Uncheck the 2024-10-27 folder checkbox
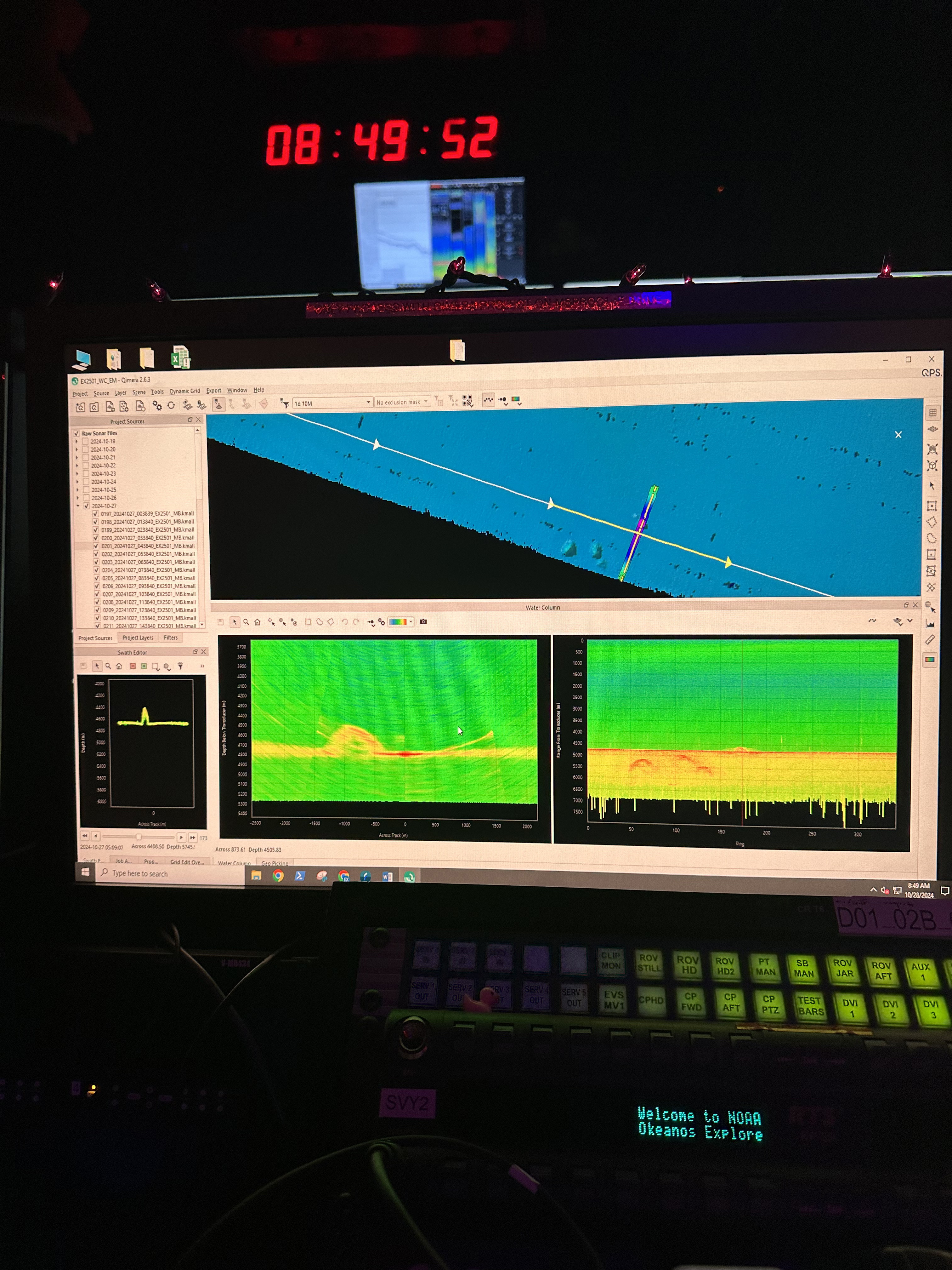The image size is (952, 1270). (x=87, y=506)
